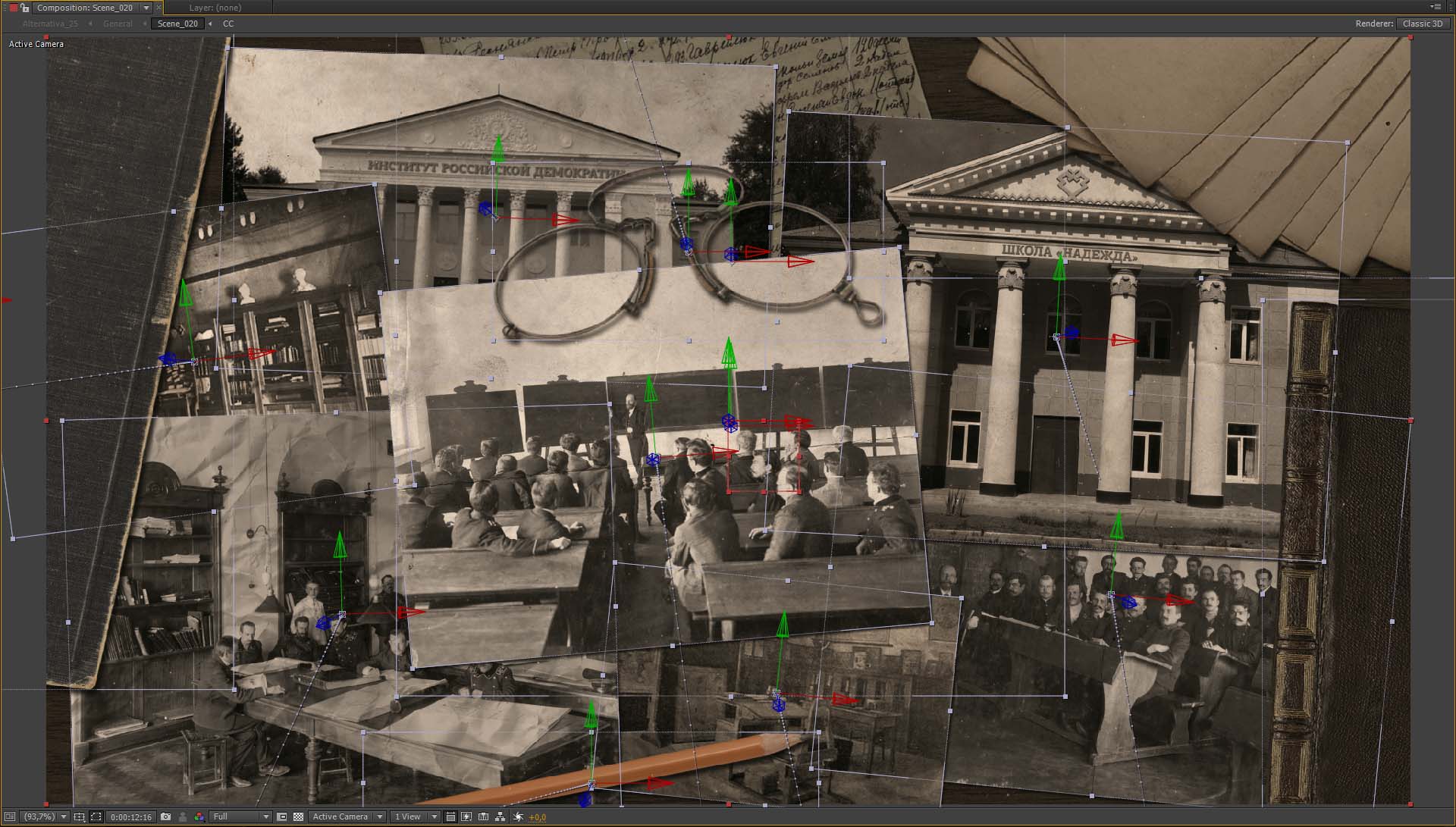
Task: Show channel and color management settings
Action: (199, 816)
